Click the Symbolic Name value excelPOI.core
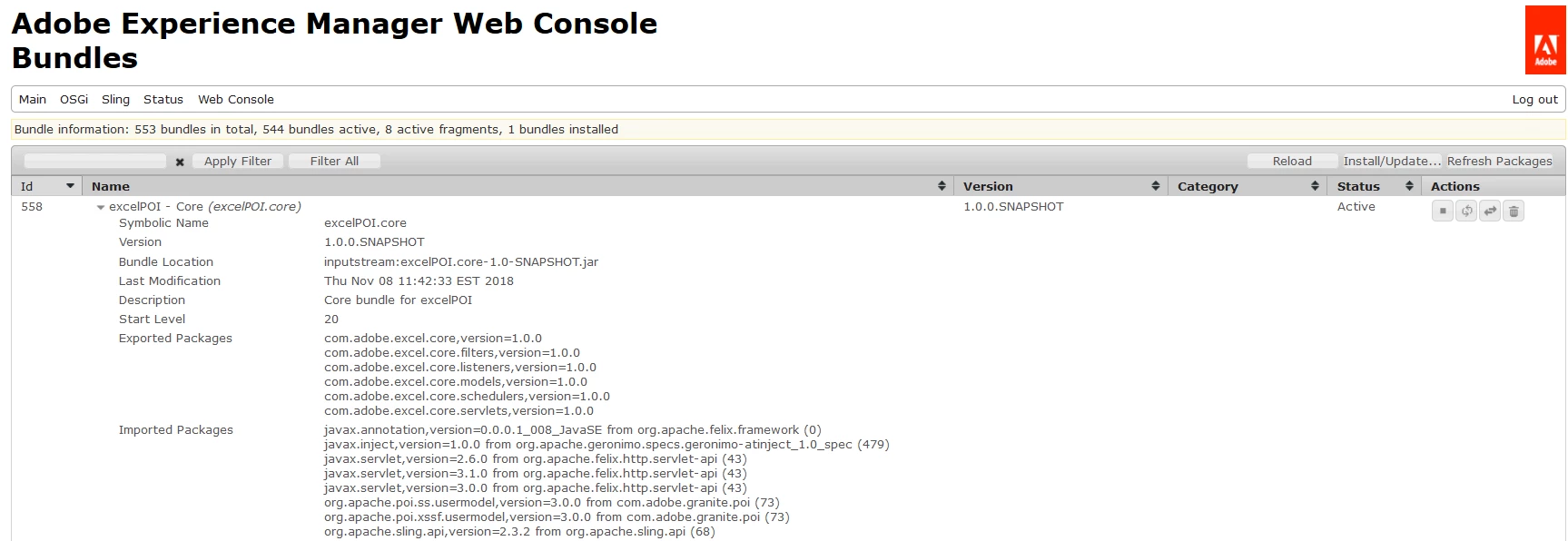The height and width of the screenshot is (541, 1568). (x=365, y=223)
